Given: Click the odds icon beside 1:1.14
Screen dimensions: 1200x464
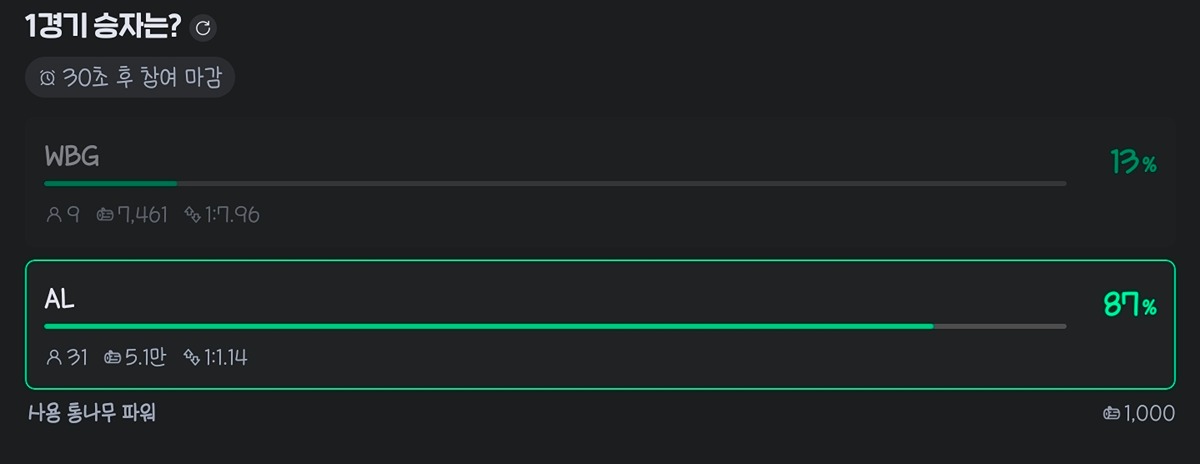Looking at the screenshot, I should tap(192, 357).
